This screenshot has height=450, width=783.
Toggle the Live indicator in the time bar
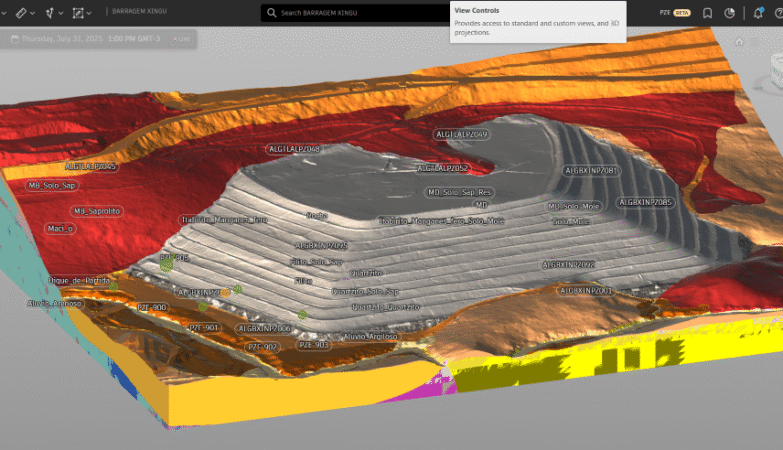point(182,39)
